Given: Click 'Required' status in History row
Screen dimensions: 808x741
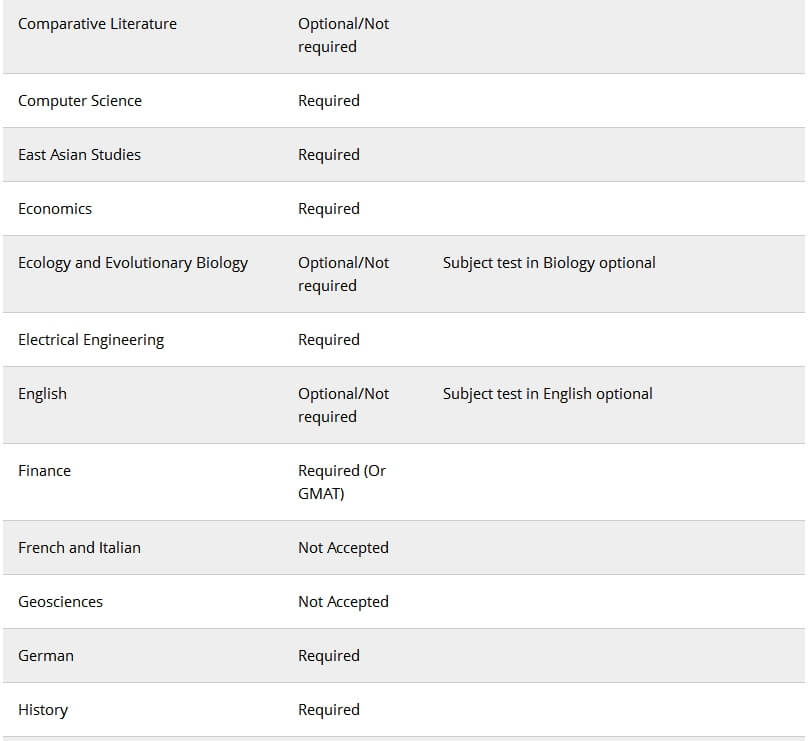Looking at the screenshot, I should pos(328,710).
